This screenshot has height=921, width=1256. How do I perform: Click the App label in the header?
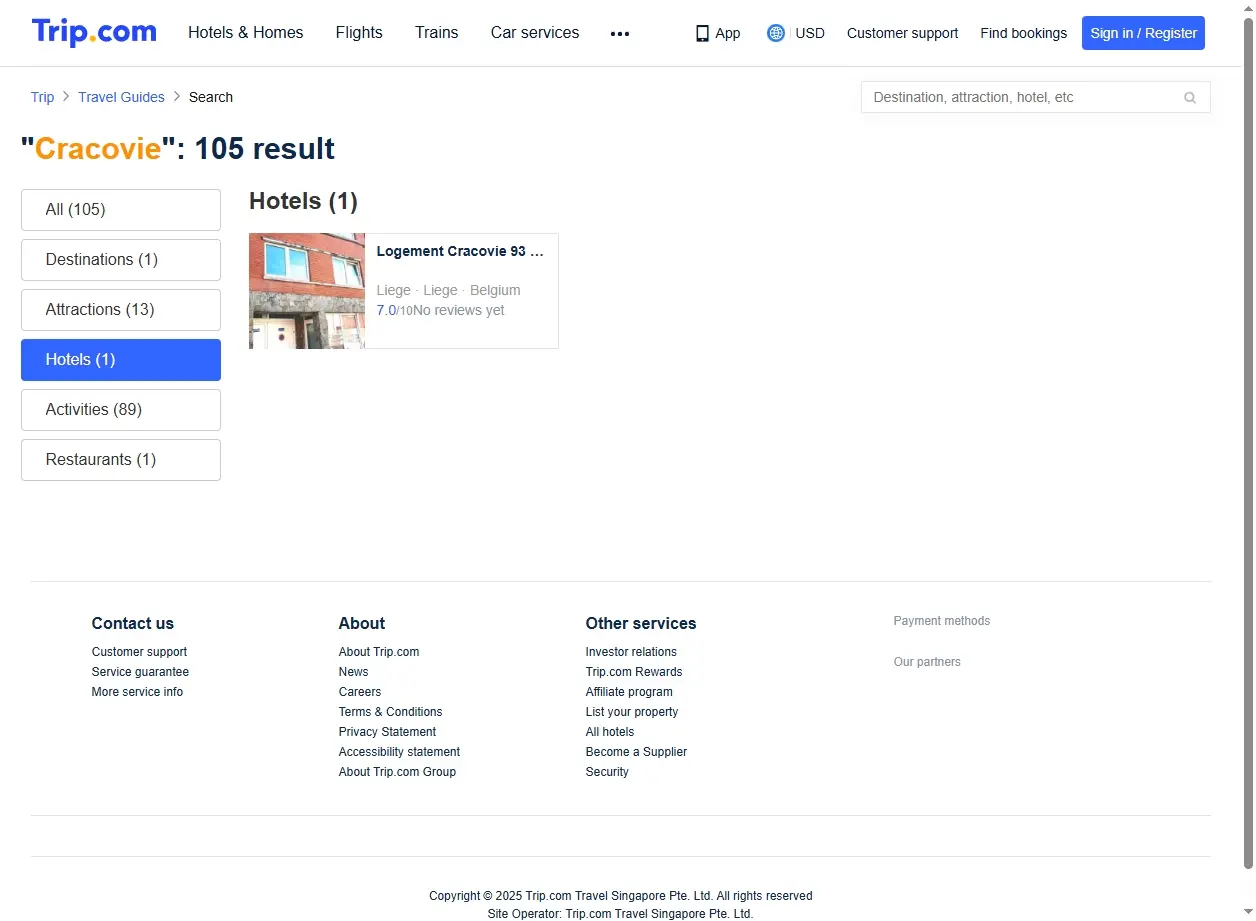728,33
